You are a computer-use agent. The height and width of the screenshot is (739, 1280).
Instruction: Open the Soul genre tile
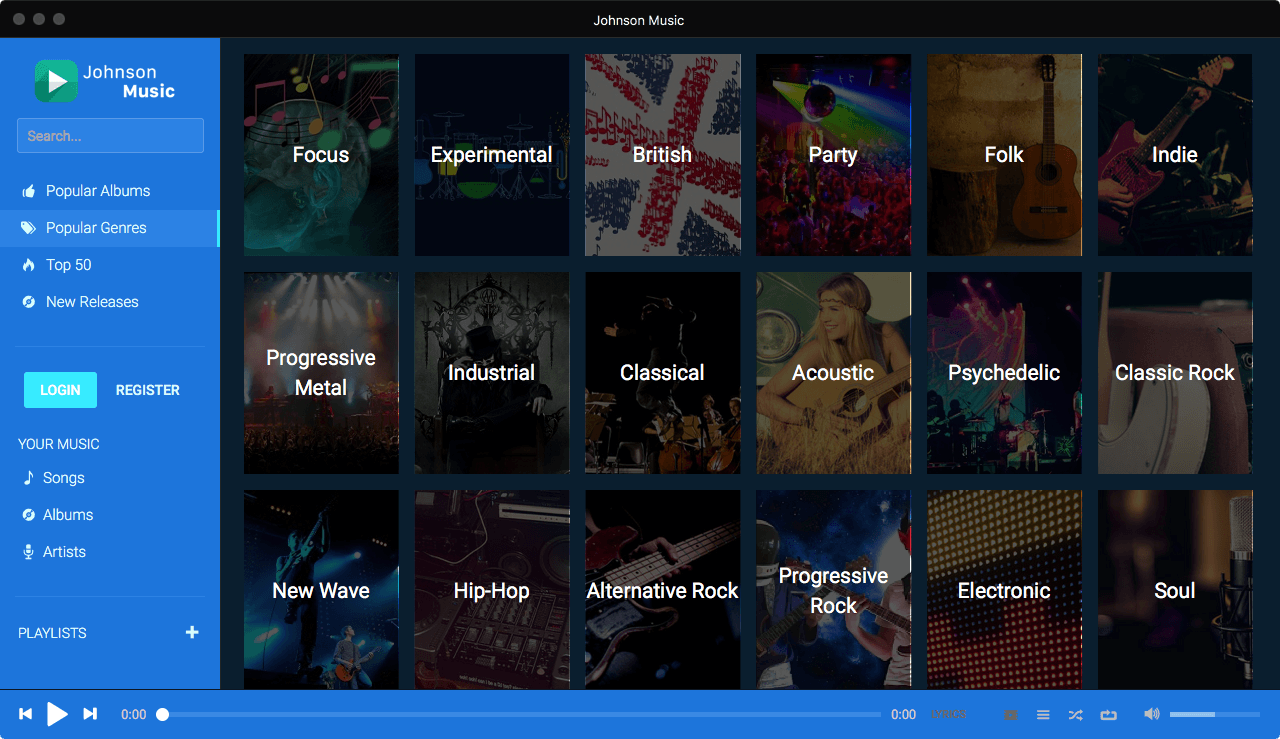(1175, 590)
